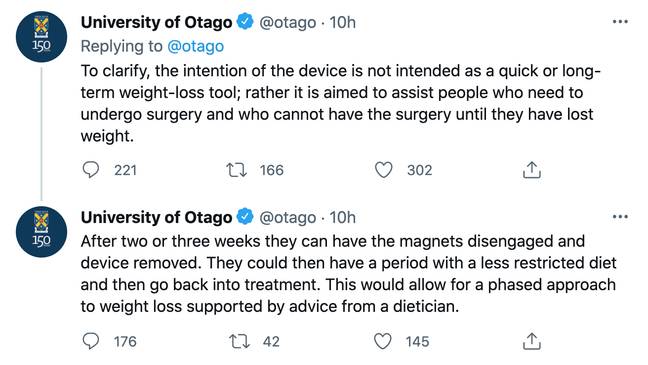Viewport: 648px width, 365px height.
Task: Open the @otago link in Replying to
Action: (195, 46)
